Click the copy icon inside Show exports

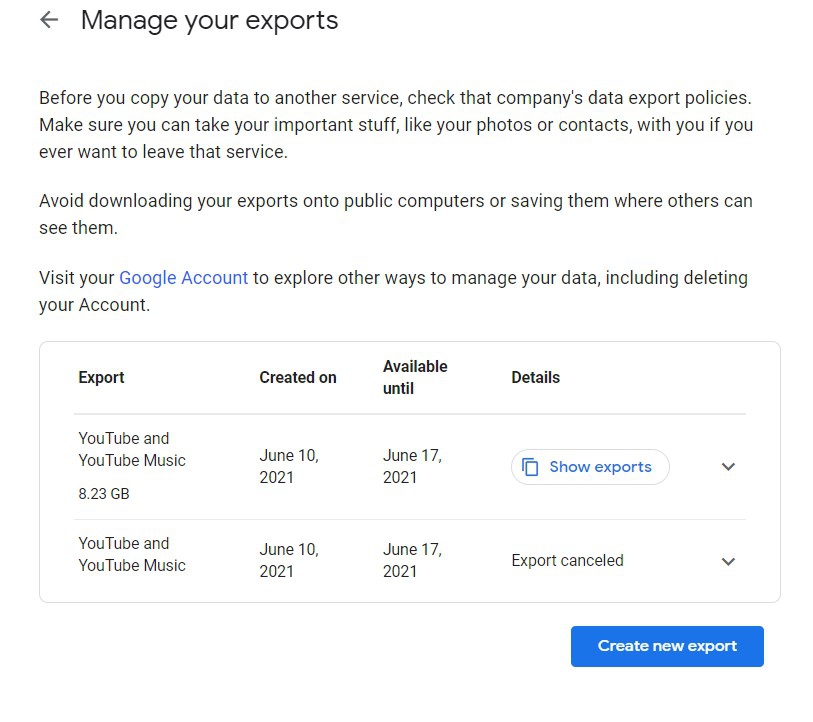(530, 467)
